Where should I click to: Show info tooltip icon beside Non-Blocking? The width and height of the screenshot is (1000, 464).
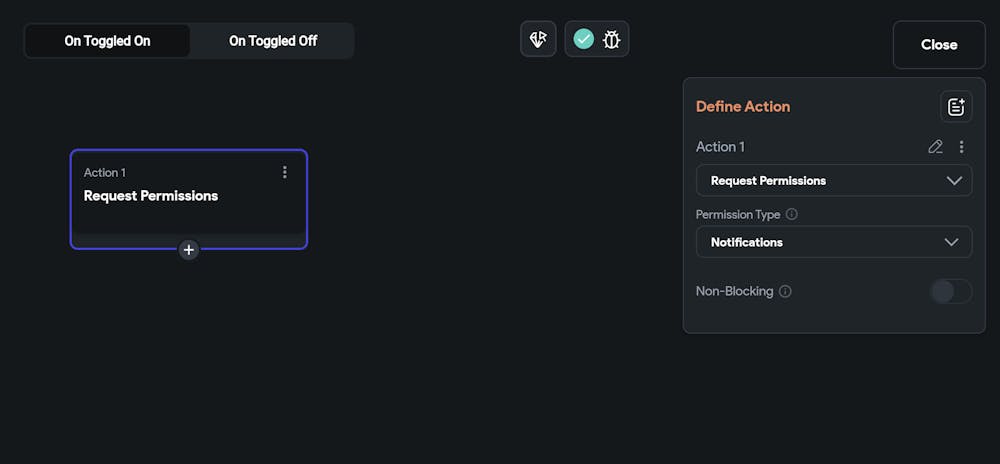pyautogui.click(x=785, y=292)
